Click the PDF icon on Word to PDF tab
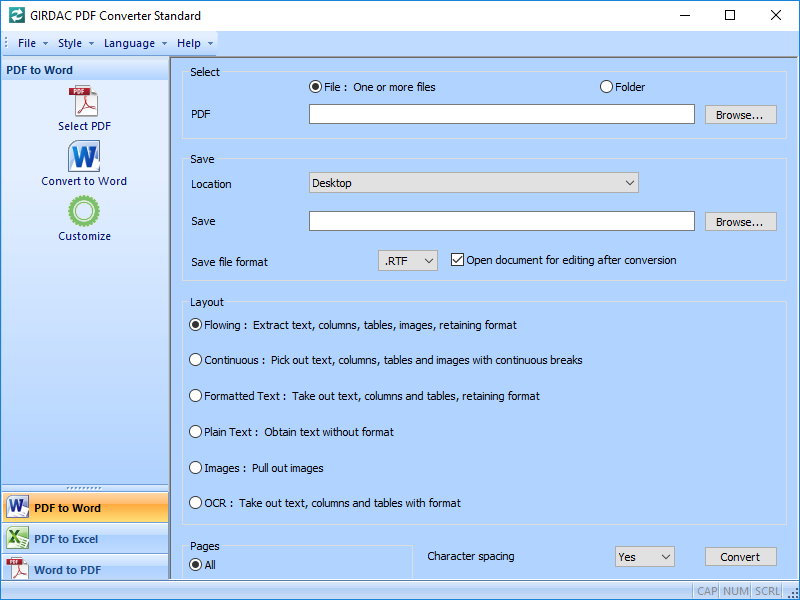 [x=18, y=568]
